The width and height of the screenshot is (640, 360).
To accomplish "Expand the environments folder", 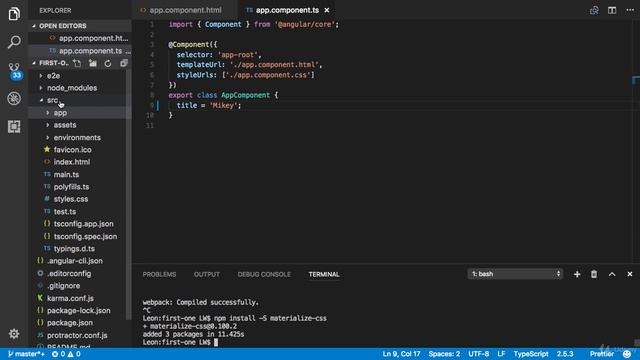I will pyautogui.click(x=77, y=138).
